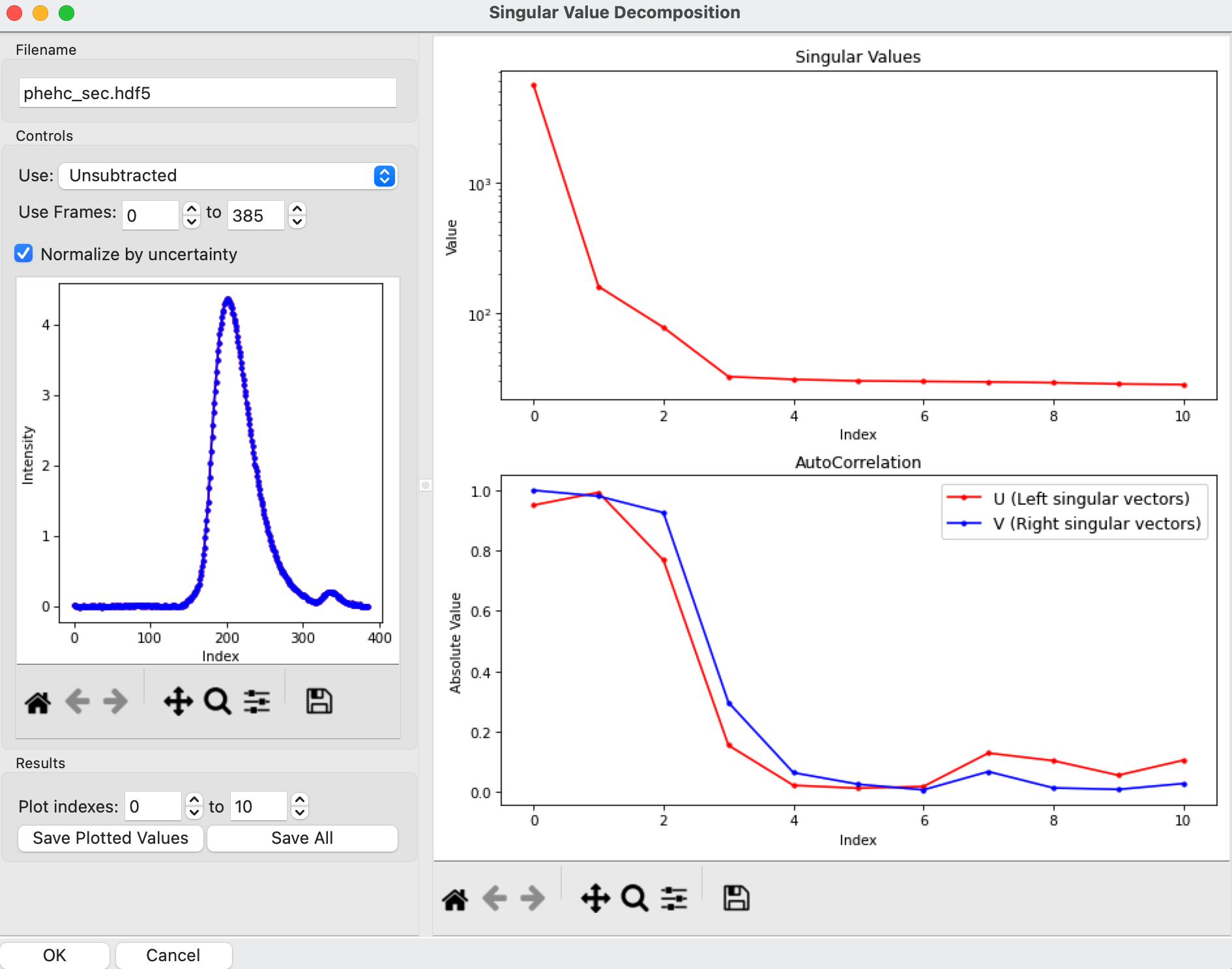
Task: Select the Pan tool under the intensity plot
Action: pos(178,702)
